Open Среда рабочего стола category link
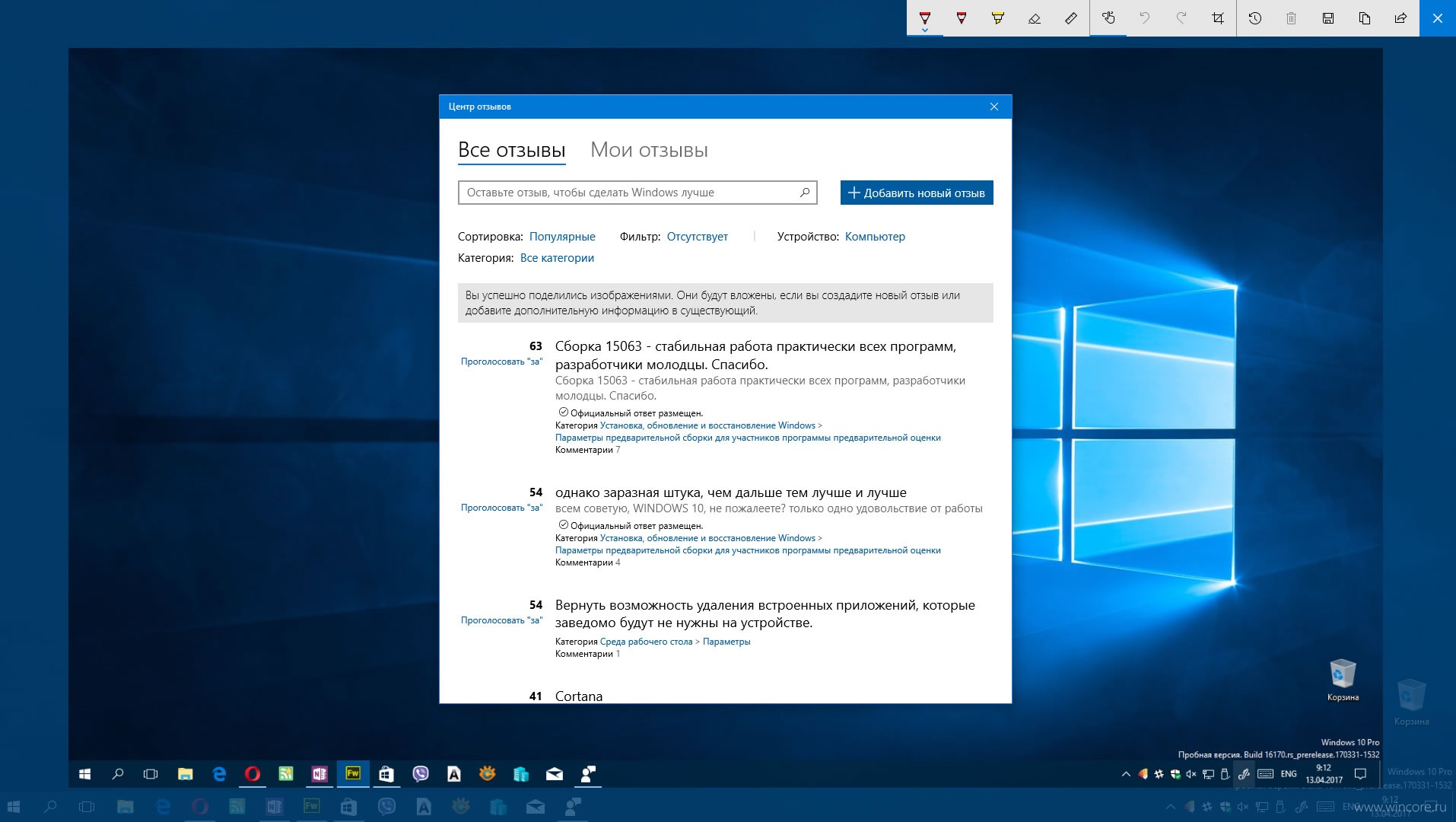 click(646, 642)
